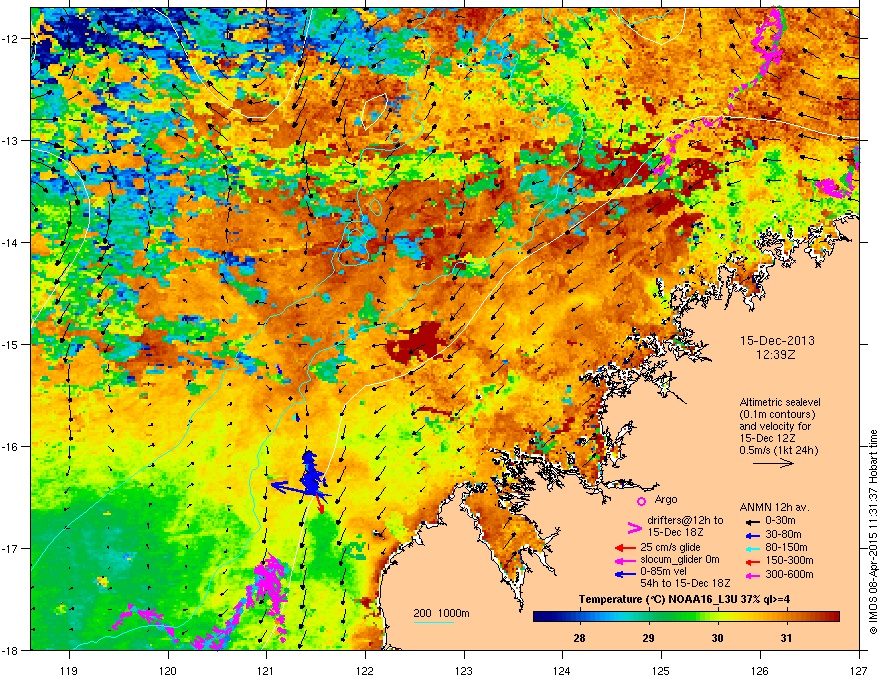Click the colorbar tick label 30
Image resolution: width=880 pixels, height=680 pixels.
(x=717, y=638)
